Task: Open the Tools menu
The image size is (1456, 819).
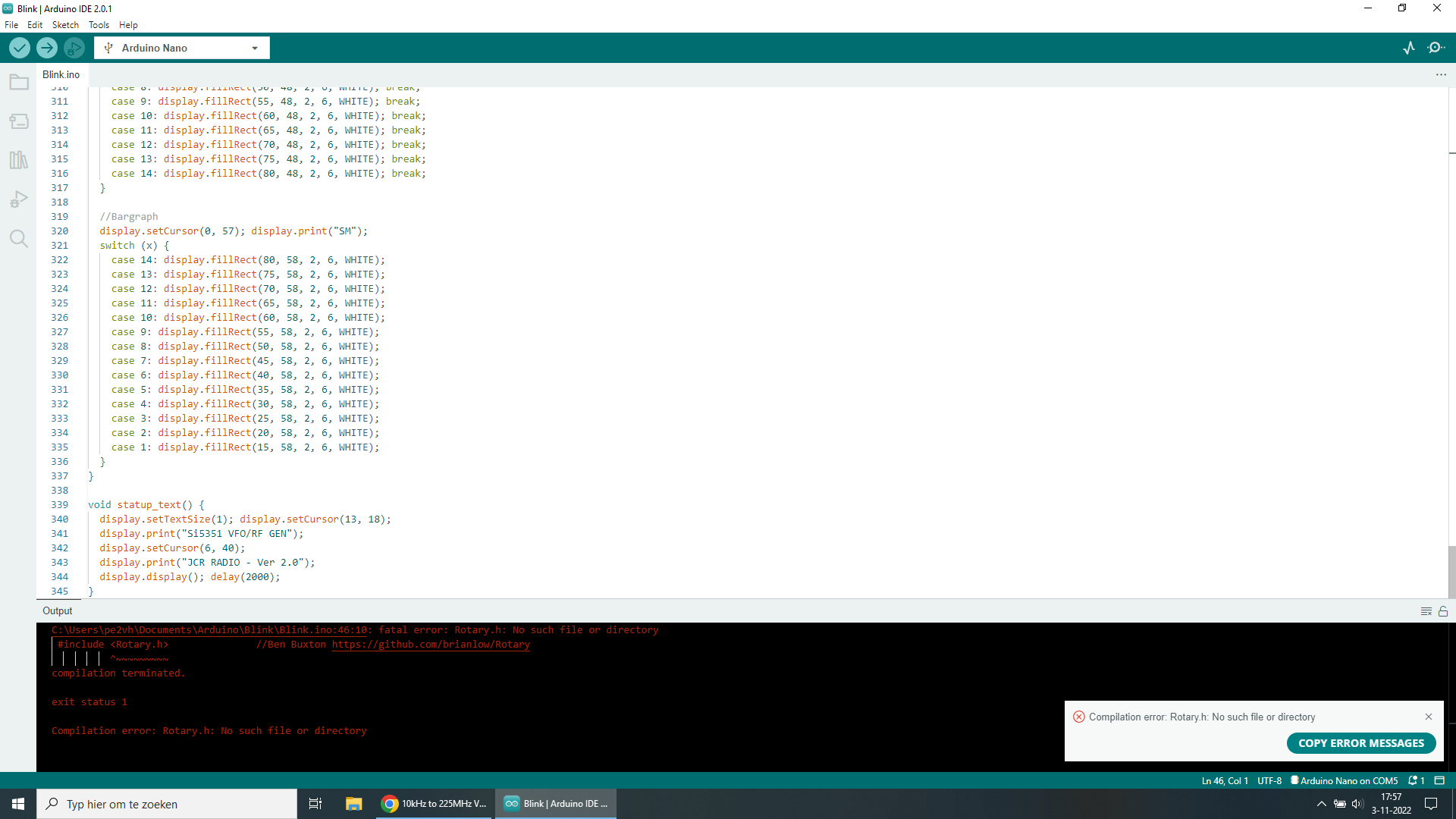Action: pyautogui.click(x=99, y=25)
